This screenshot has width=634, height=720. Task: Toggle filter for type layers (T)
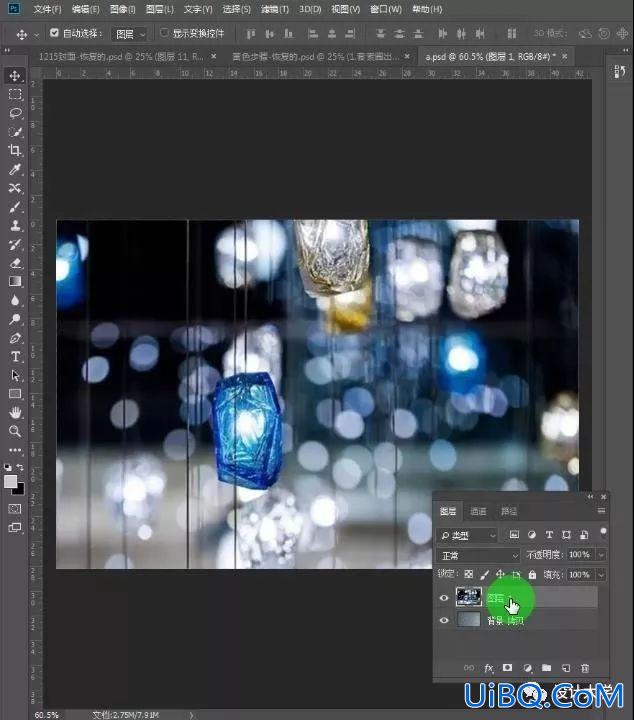[x=549, y=534]
